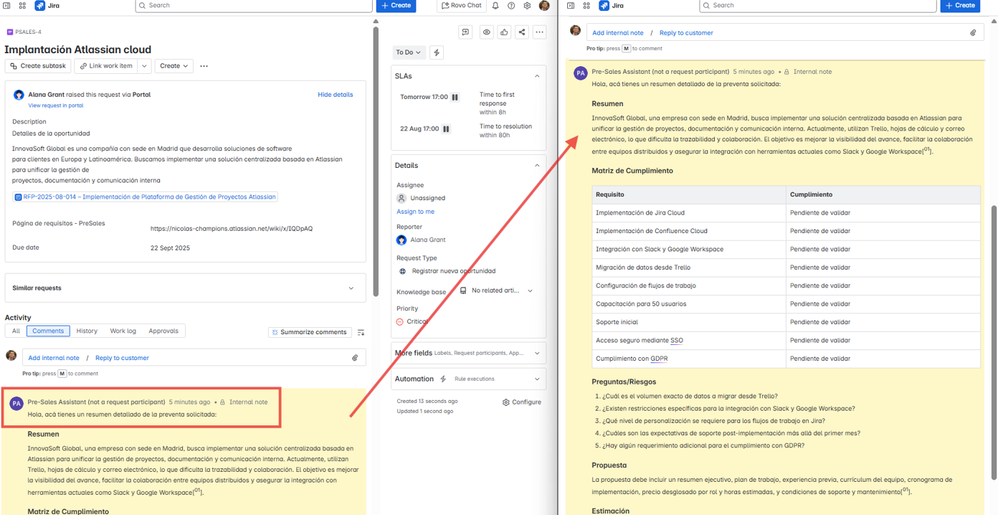Click the Alana Grant reporter avatar in Details
This screenshot has height=515, width=998.
tap(401, 240)
